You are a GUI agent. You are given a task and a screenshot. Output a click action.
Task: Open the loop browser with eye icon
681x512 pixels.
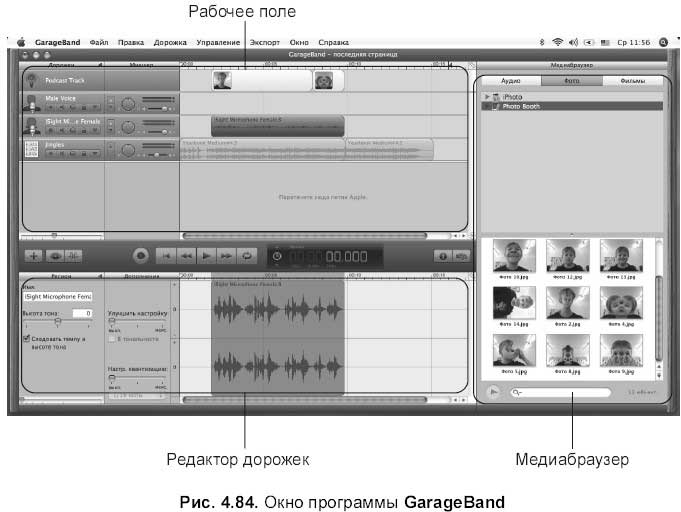pos(55,256)
